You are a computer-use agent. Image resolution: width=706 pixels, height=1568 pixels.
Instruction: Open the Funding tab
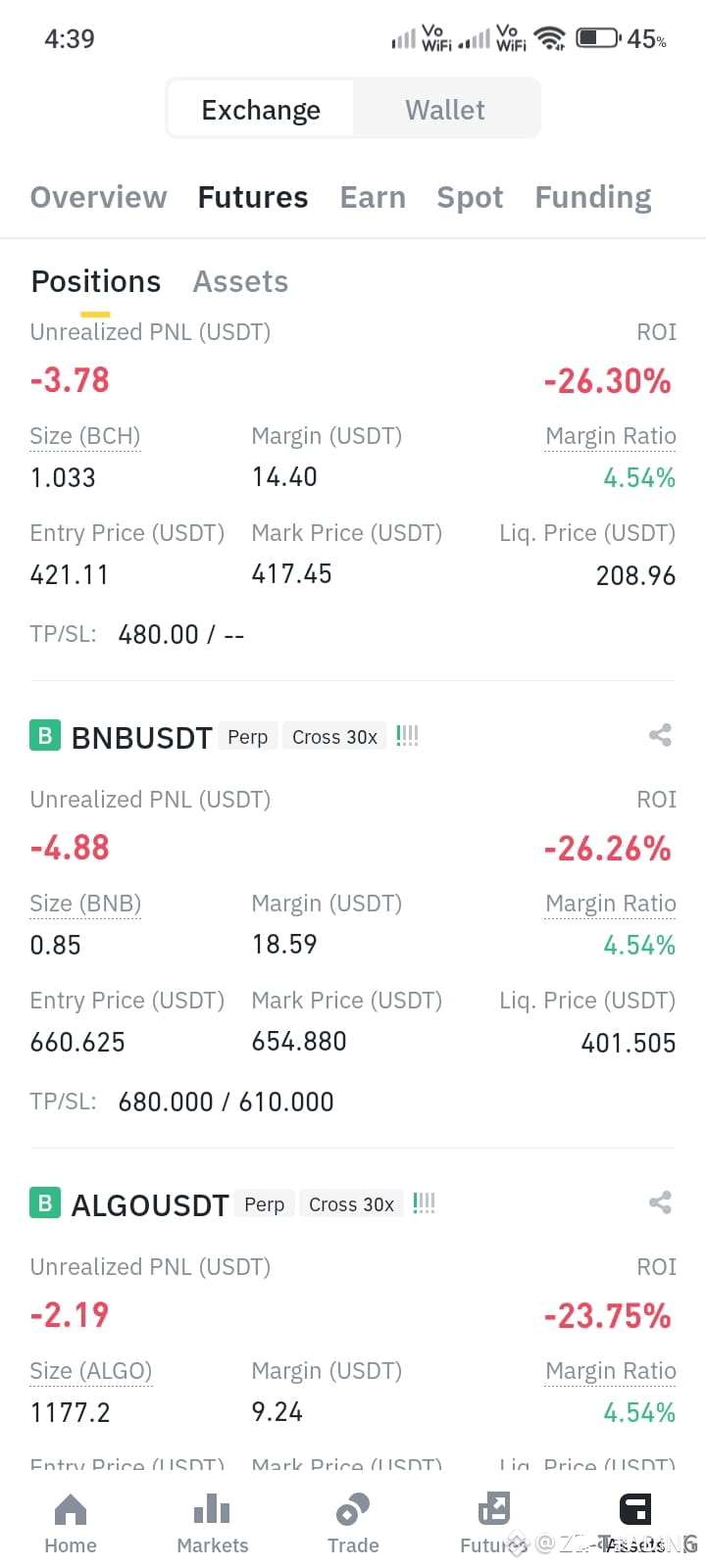[593, 197]
